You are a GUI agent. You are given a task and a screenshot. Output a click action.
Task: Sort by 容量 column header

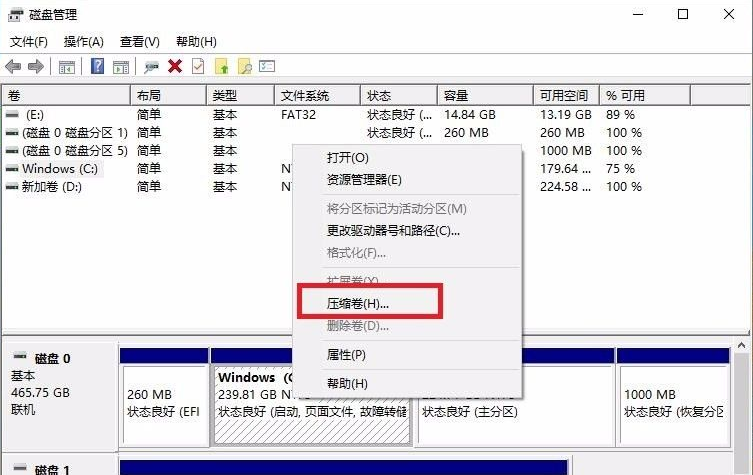pos(456,96)
